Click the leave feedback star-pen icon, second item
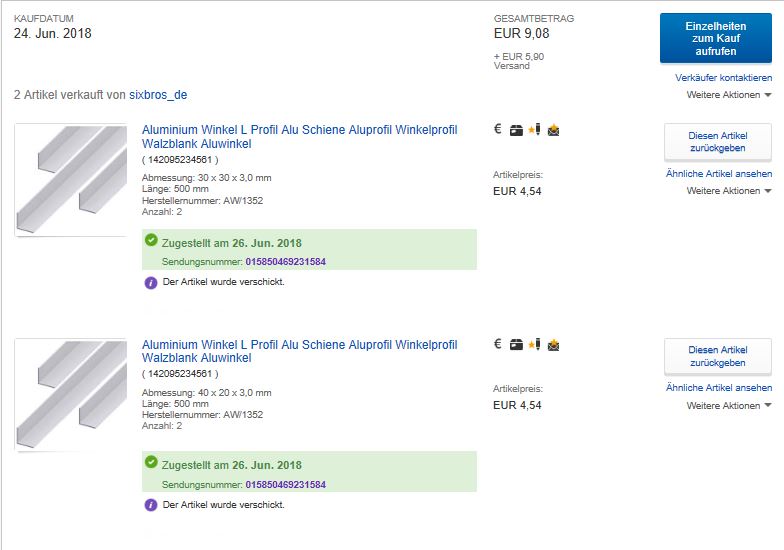784x550 pixels. tap(534, 344)
